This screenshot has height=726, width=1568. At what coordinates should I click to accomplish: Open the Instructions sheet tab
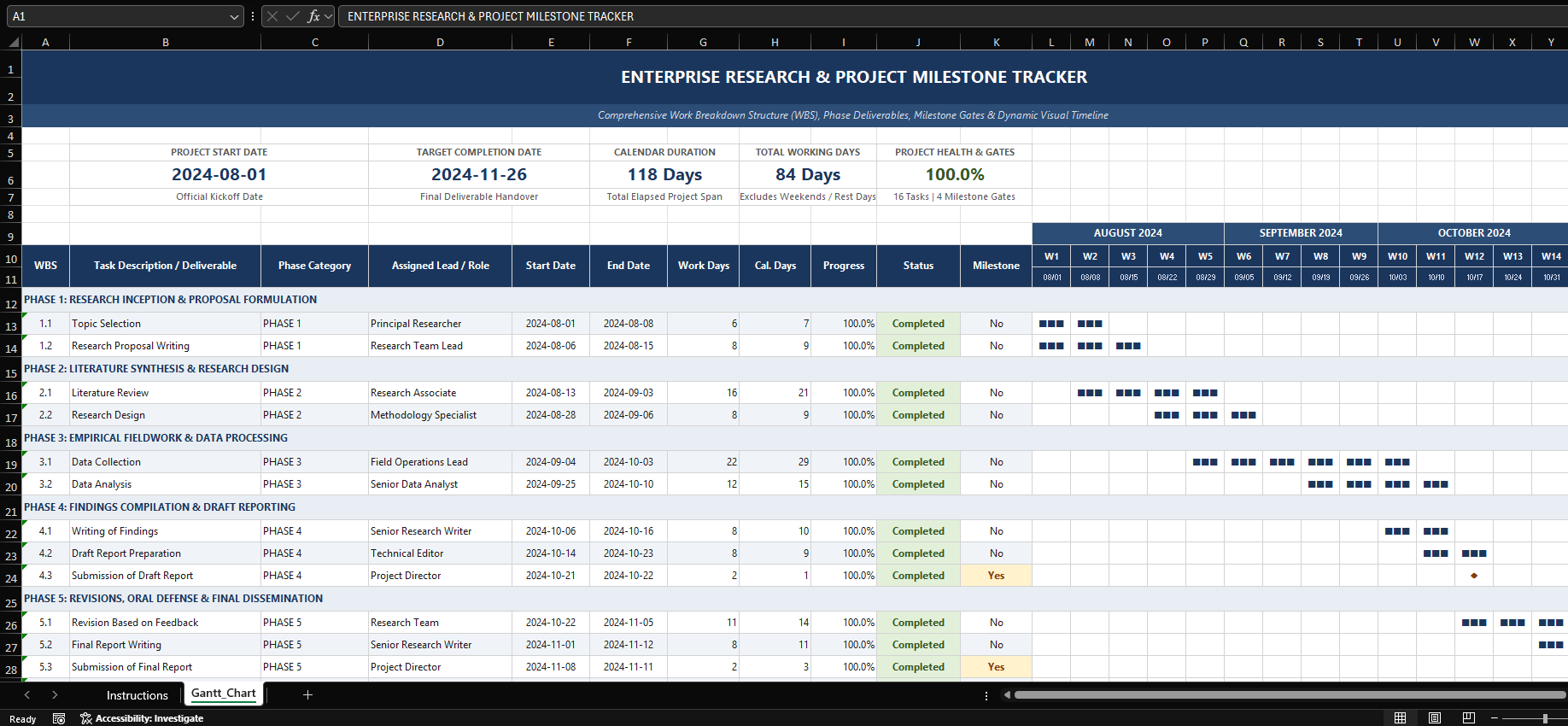coord(137,695)
